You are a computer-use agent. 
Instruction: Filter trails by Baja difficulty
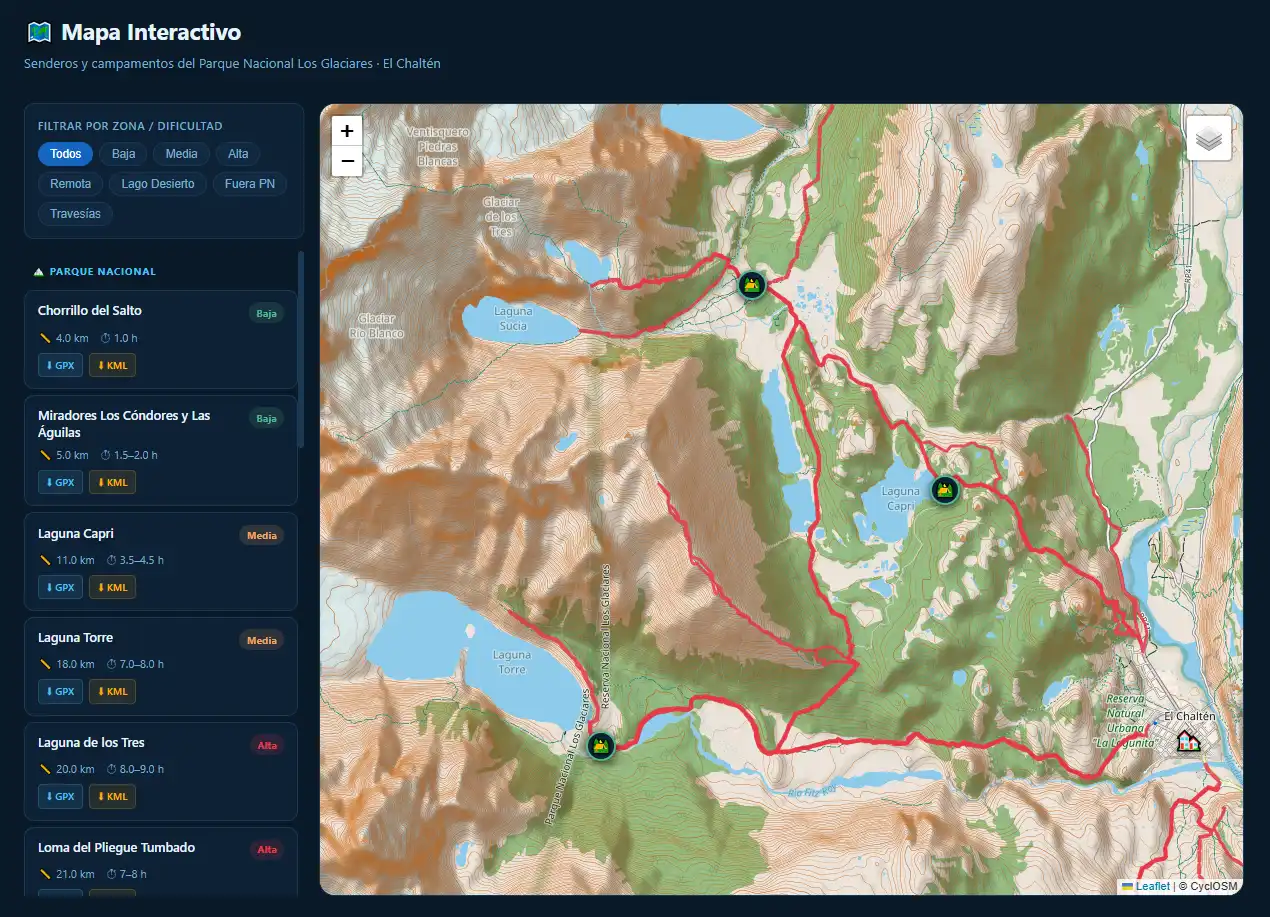pyautogui.click(x=123, y=154)
